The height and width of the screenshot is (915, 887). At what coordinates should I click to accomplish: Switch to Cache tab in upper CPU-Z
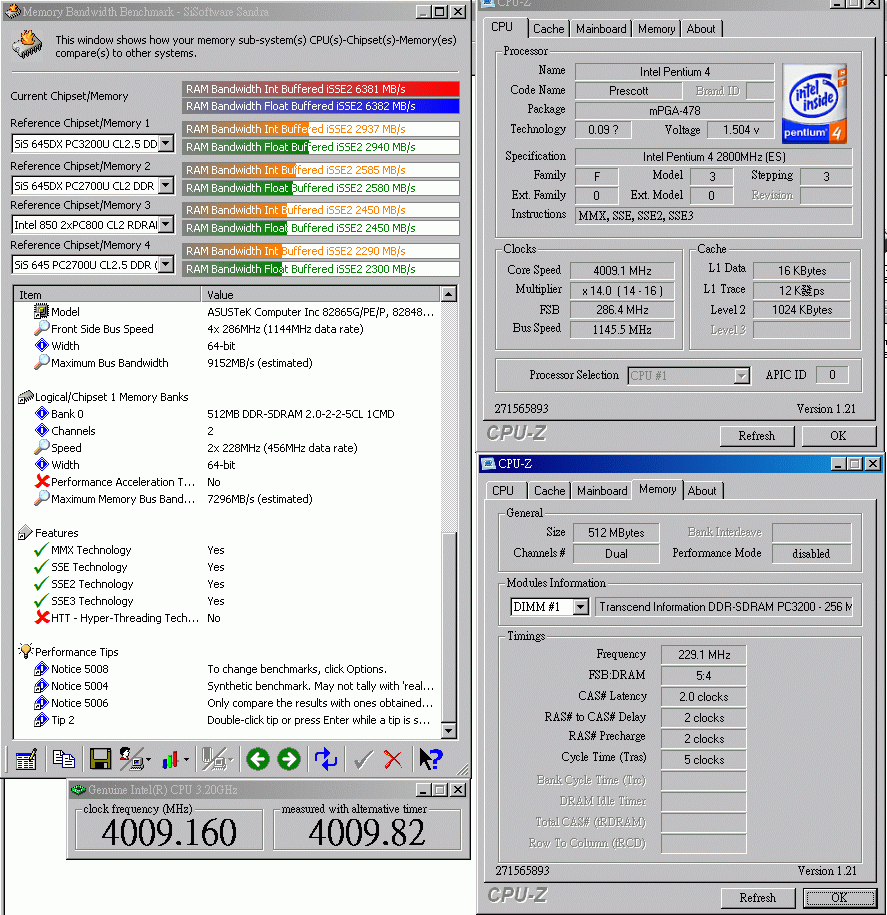coord(549,29)
